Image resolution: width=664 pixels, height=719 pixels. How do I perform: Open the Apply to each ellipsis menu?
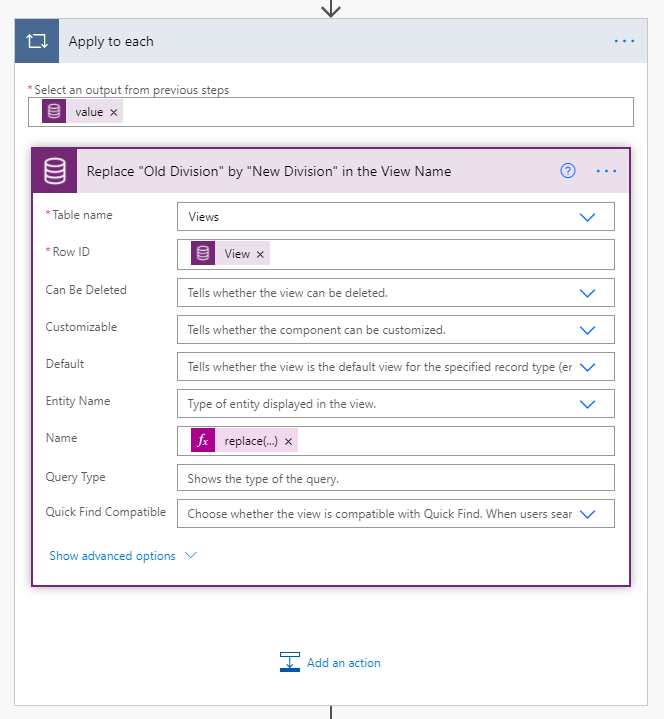click(624, 41)
